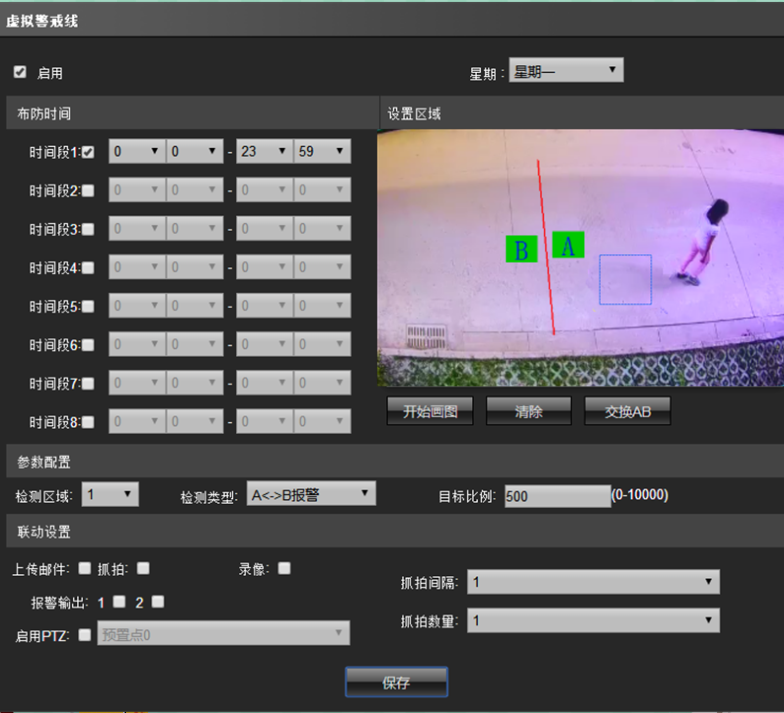Toggle the 时间段1 checkbox
784x713 pixels.
point(88,152)
